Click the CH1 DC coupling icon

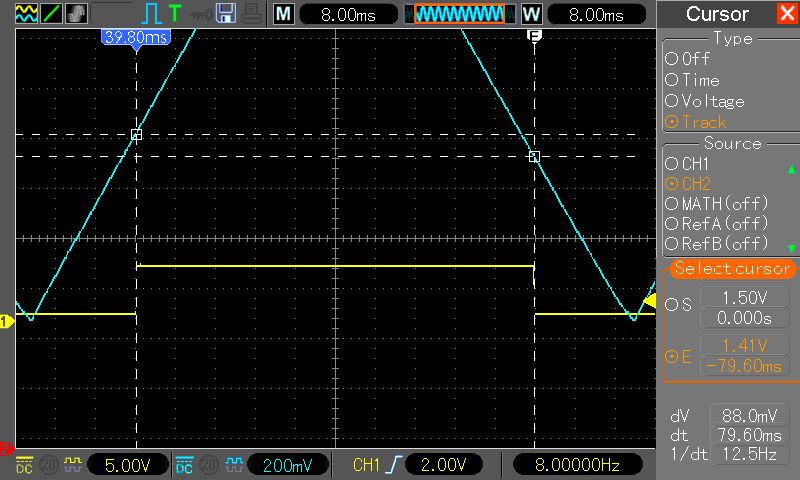coord(24,465)
